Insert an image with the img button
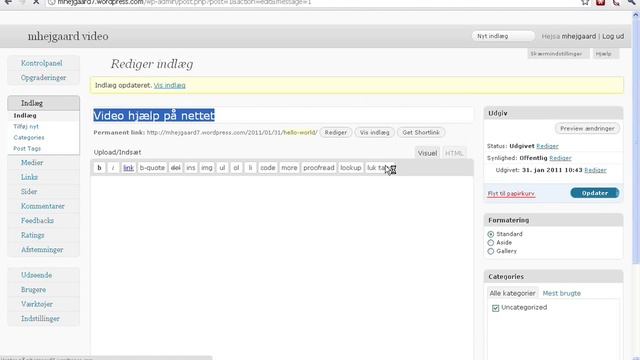Viewport: 640px width, 360px height. click(x=207, y=168)
